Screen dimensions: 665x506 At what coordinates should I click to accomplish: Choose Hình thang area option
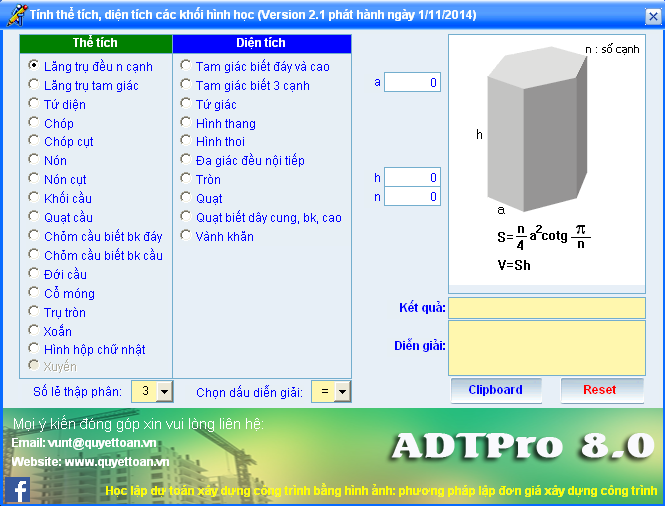coord(187,123)
